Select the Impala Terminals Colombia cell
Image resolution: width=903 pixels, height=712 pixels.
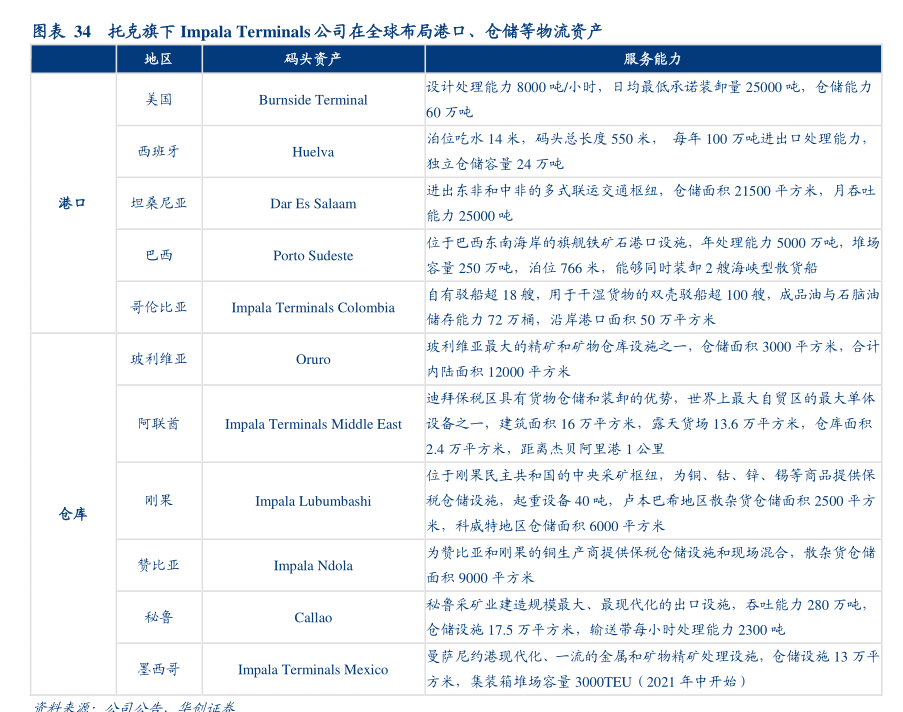[x=313, y=308]
